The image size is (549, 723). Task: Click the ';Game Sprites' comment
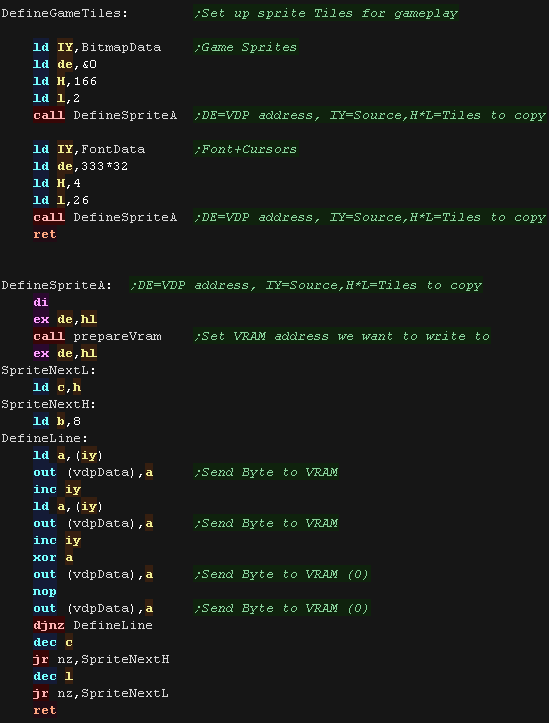[x=246, y=47]
